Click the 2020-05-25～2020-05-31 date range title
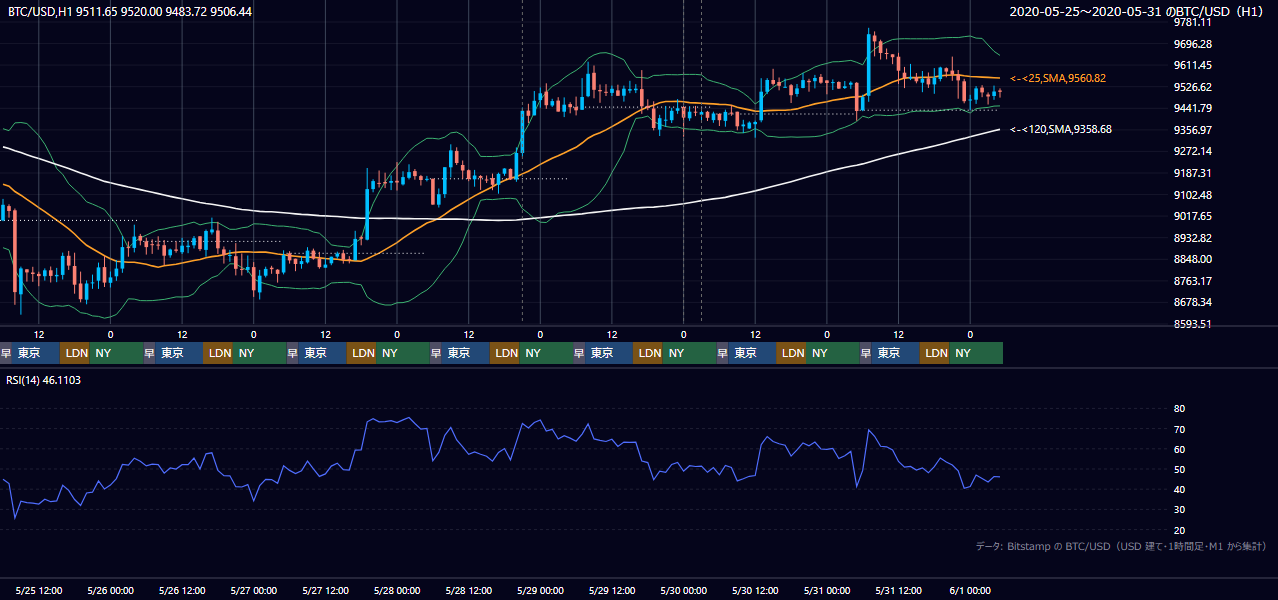This screenshot has width=1278, height=600. pos(1137,12)
